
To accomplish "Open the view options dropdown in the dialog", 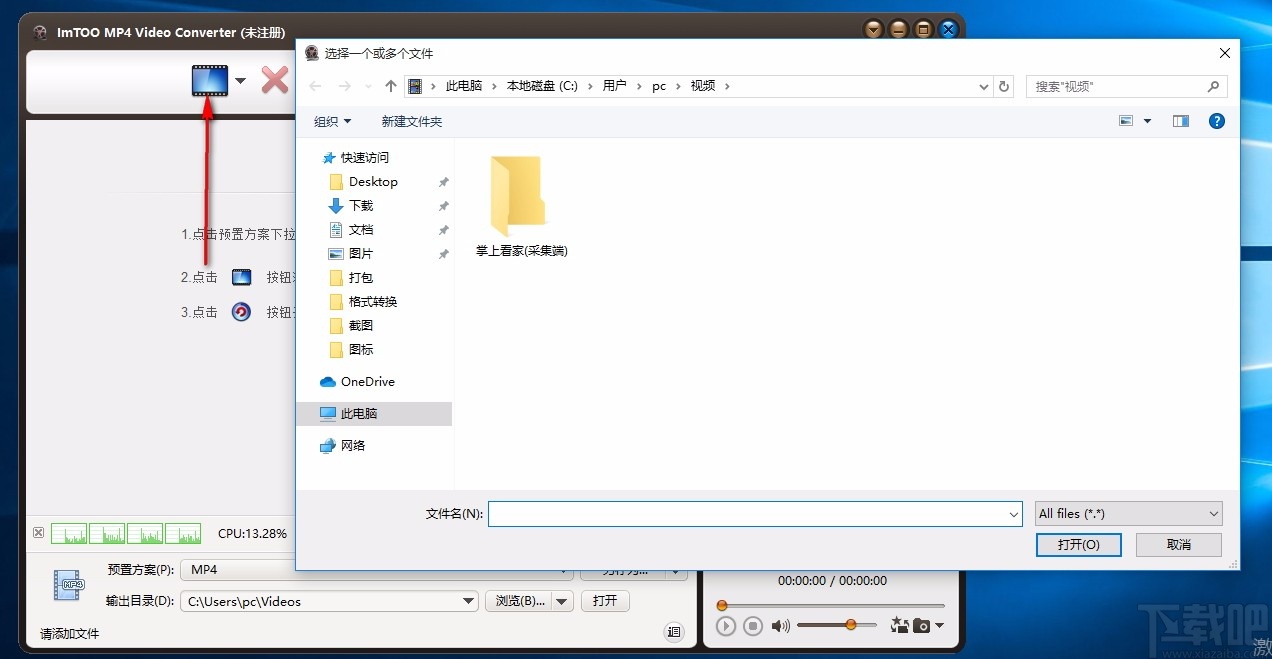I will [1146, 120].
